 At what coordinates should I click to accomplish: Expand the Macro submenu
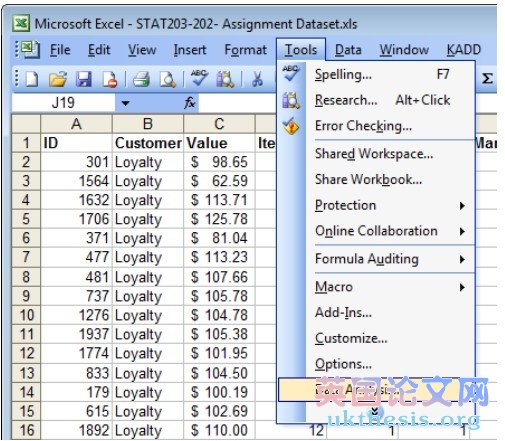click(462, 287)
